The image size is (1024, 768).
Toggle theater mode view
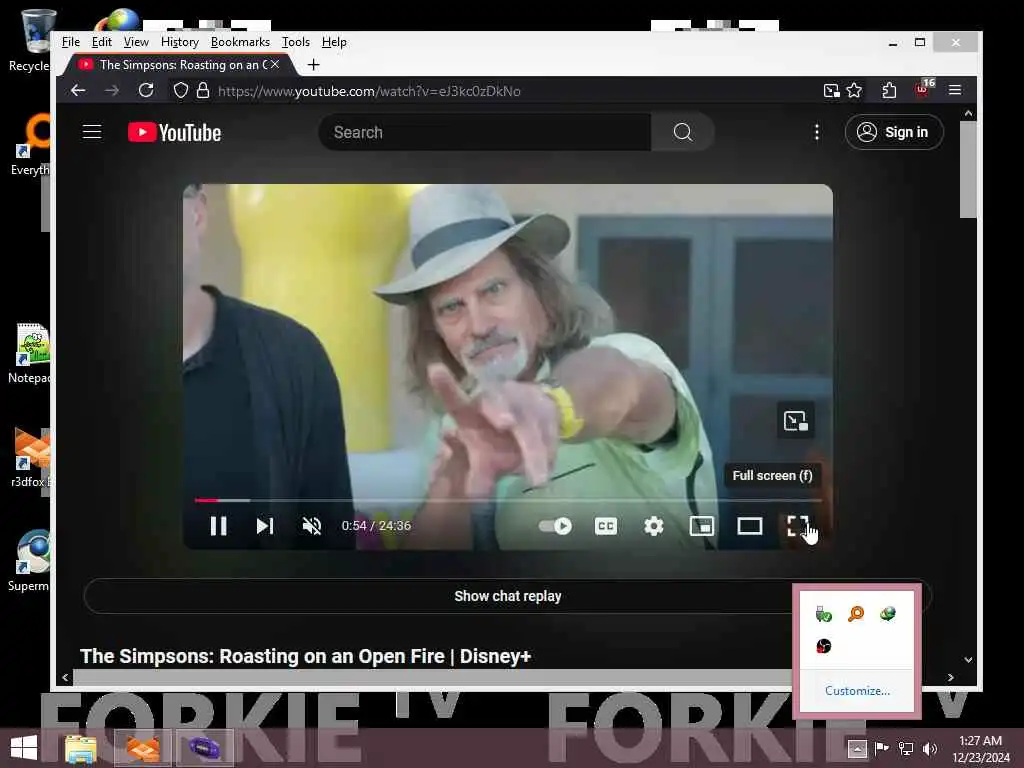pos(750,526)
